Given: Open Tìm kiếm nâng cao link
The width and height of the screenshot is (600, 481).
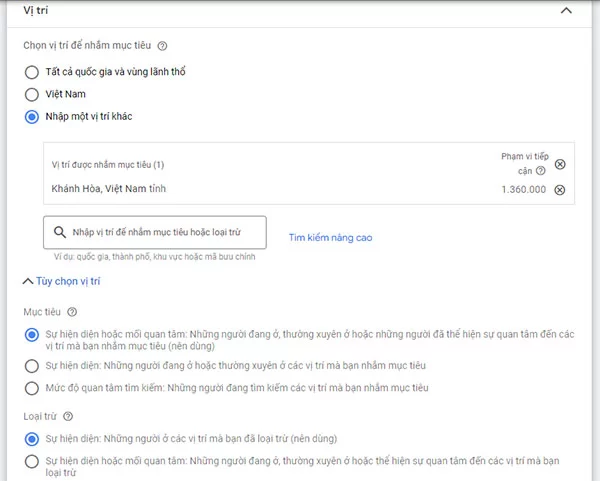Looking at the screenshot, I should pyautogui.click(x=331, y=238).
